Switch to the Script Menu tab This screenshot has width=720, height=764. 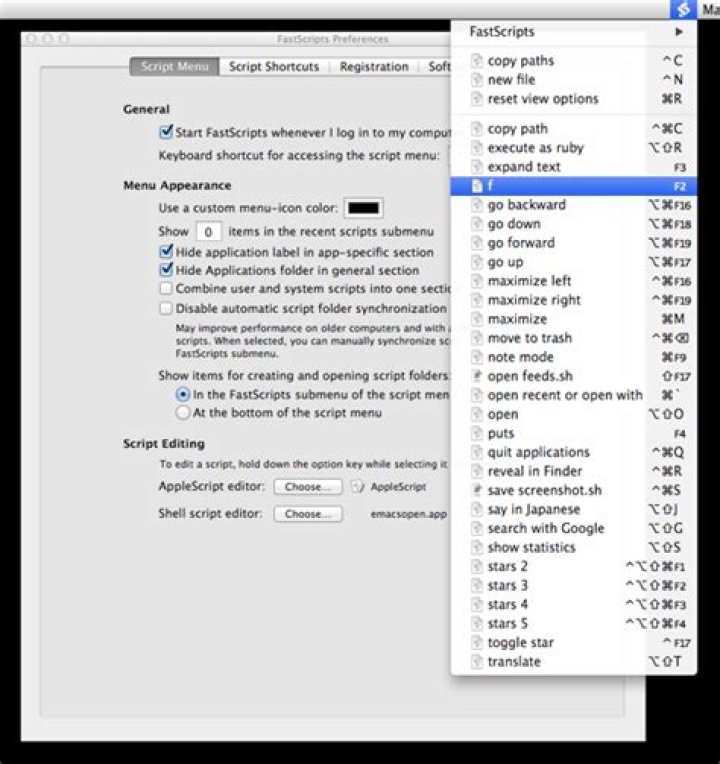pos(174,66)
